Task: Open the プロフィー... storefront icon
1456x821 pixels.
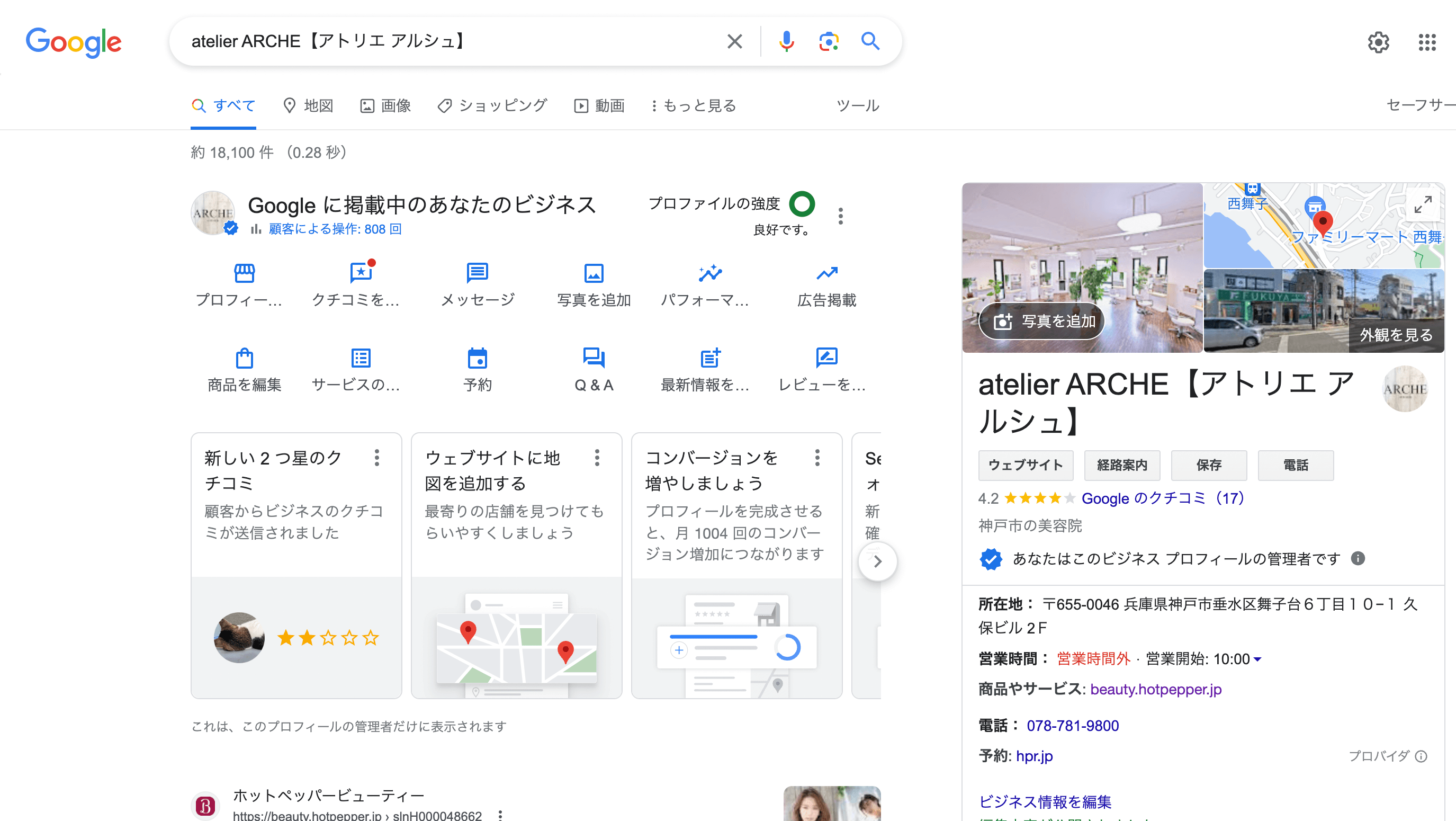Action: click(244, 273)
